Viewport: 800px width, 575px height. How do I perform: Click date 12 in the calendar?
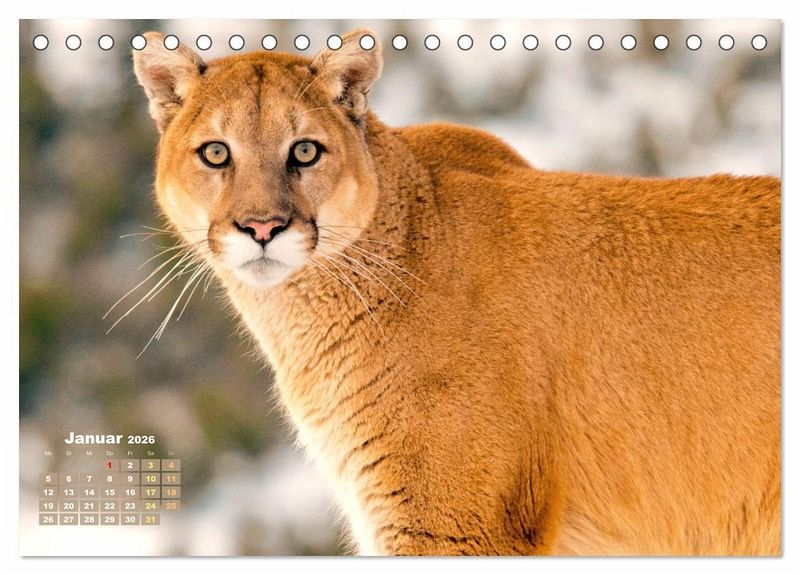(x=48, y=492)
